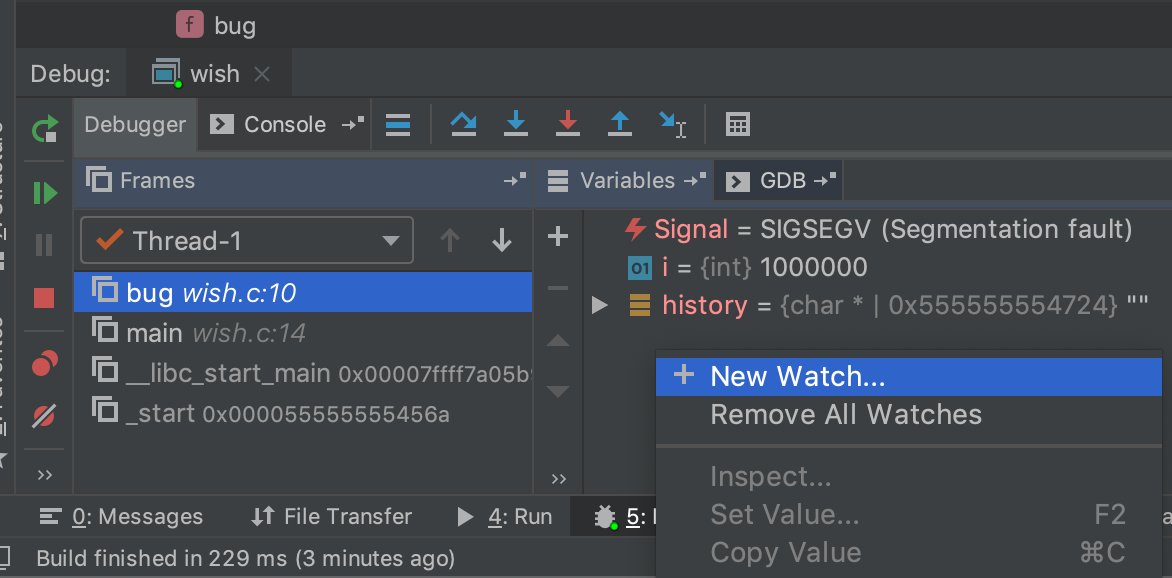The height and width of the screenshot is (578, 1172).
Task: Expand the history variable node
Action: tap(599, 305)
